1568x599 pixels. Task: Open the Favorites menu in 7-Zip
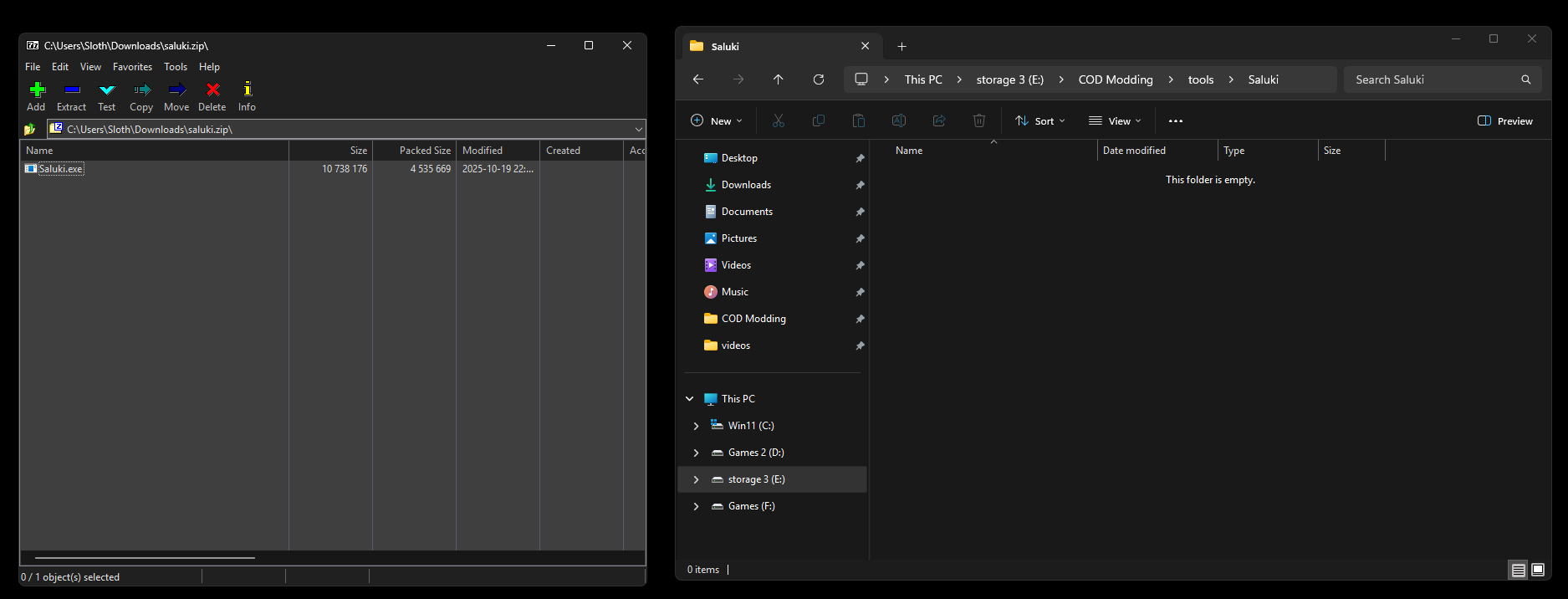[x=132, y=67]
